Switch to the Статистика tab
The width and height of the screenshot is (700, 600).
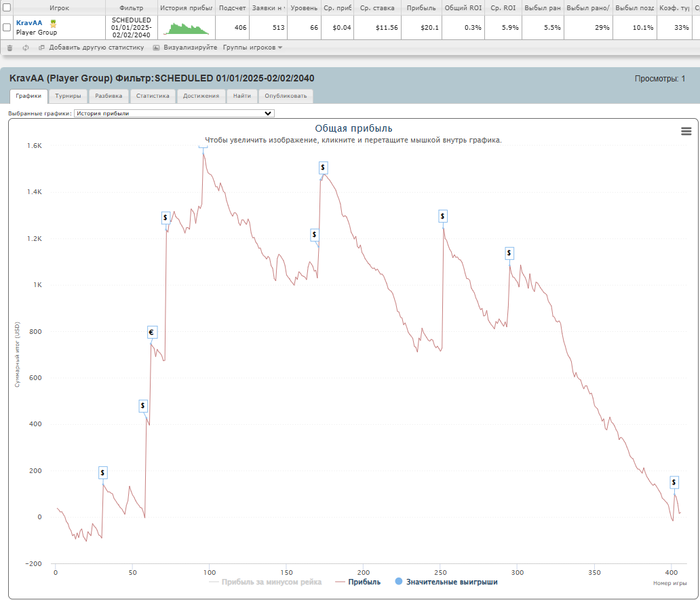point(153,96)
